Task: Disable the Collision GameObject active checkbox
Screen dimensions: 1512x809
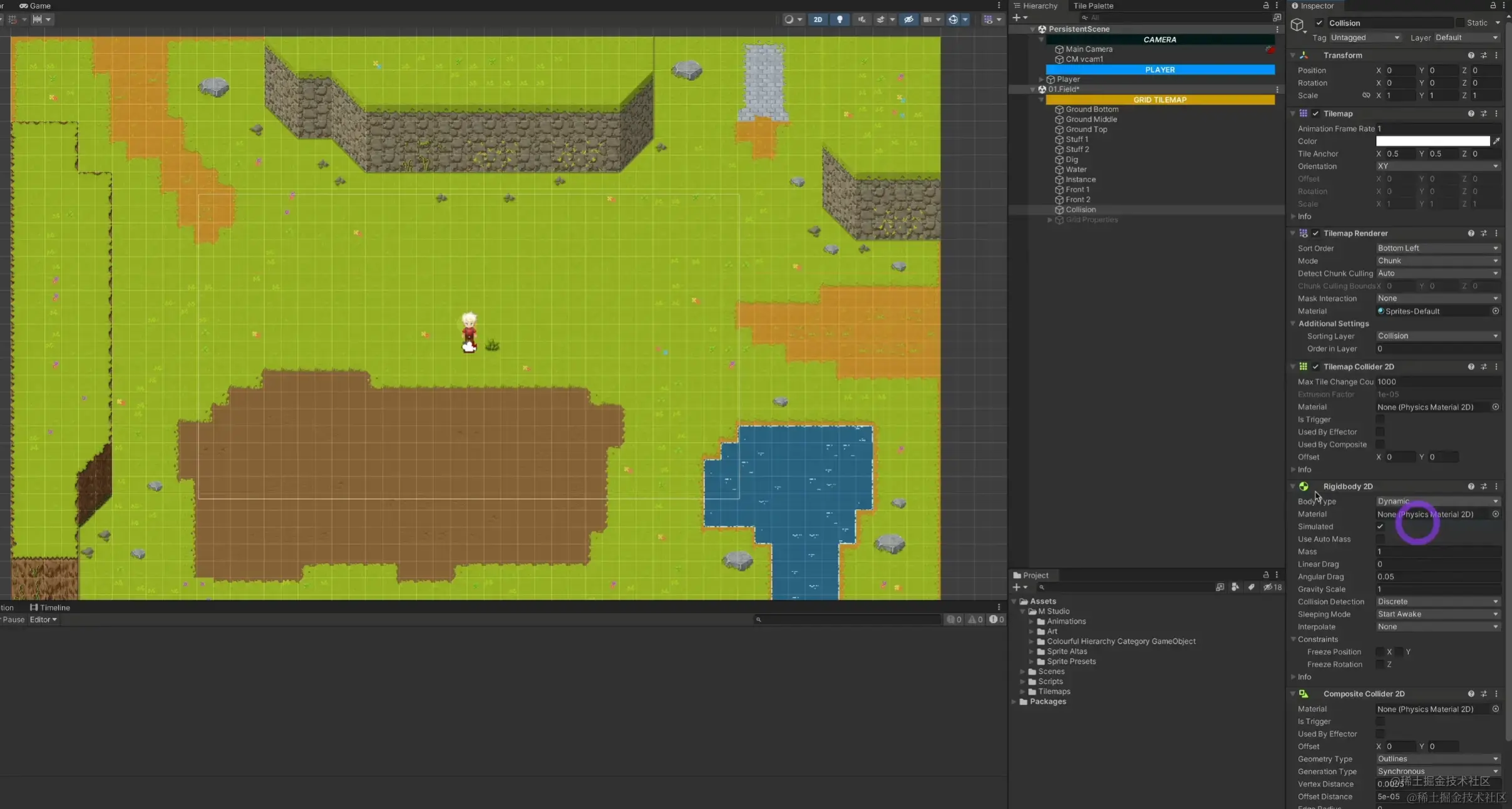Action: [1319, 23]
